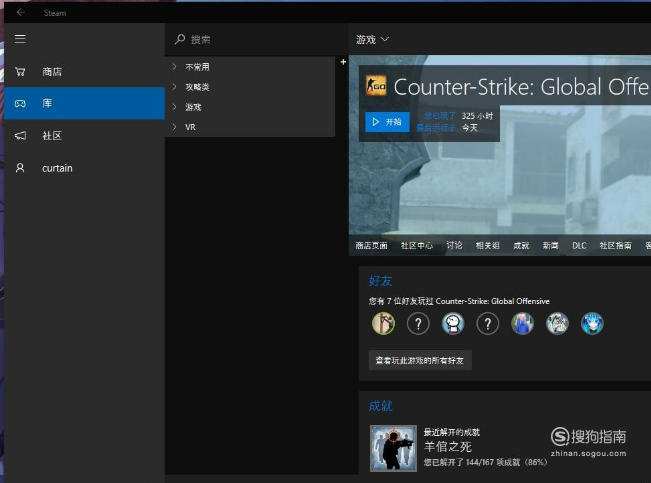Screen dimensions: 651x483
Task: Open the sixth friend's avatar
Action: click(x=557, y=324)
